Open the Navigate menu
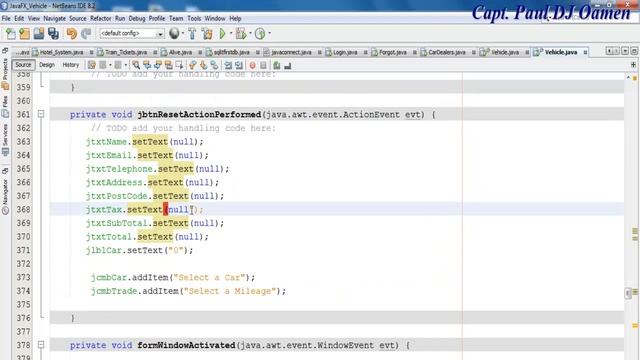 click(x=54, y=18)
